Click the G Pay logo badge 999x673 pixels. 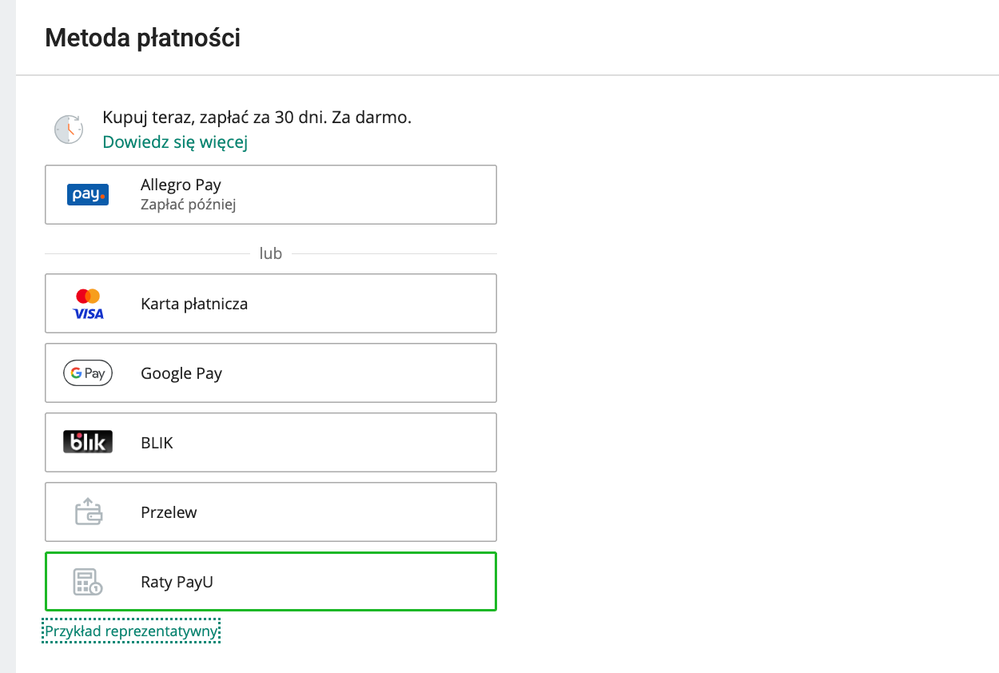coord(88,373)
